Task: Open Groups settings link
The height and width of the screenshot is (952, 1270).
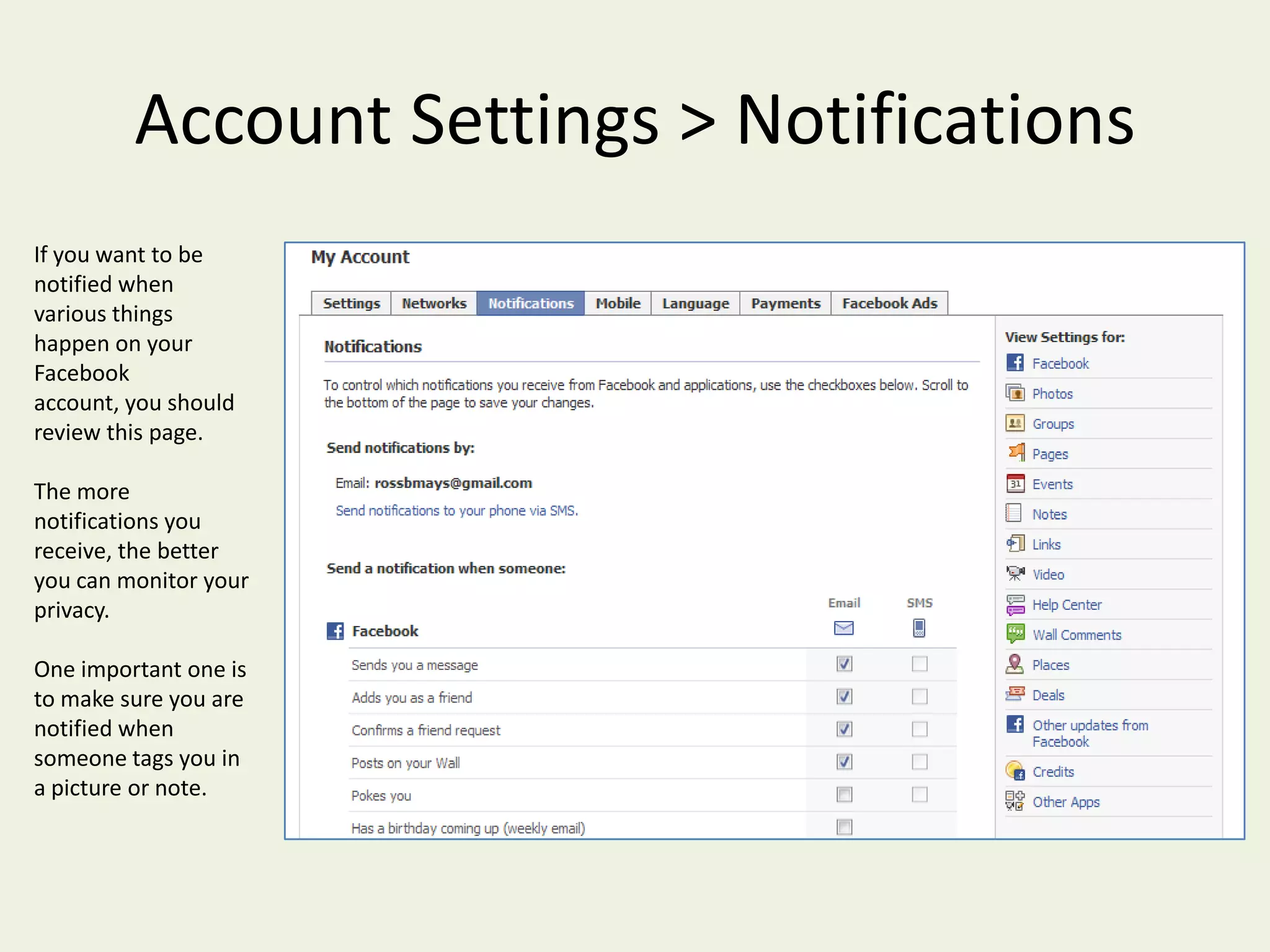Action: (x=1053, y=425)
